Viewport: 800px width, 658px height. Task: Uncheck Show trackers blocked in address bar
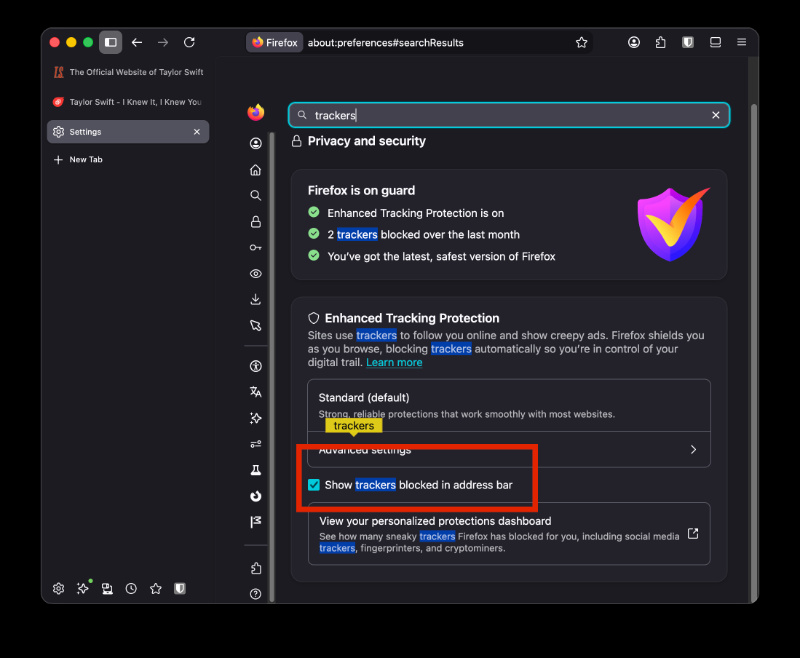pos(314,485)
